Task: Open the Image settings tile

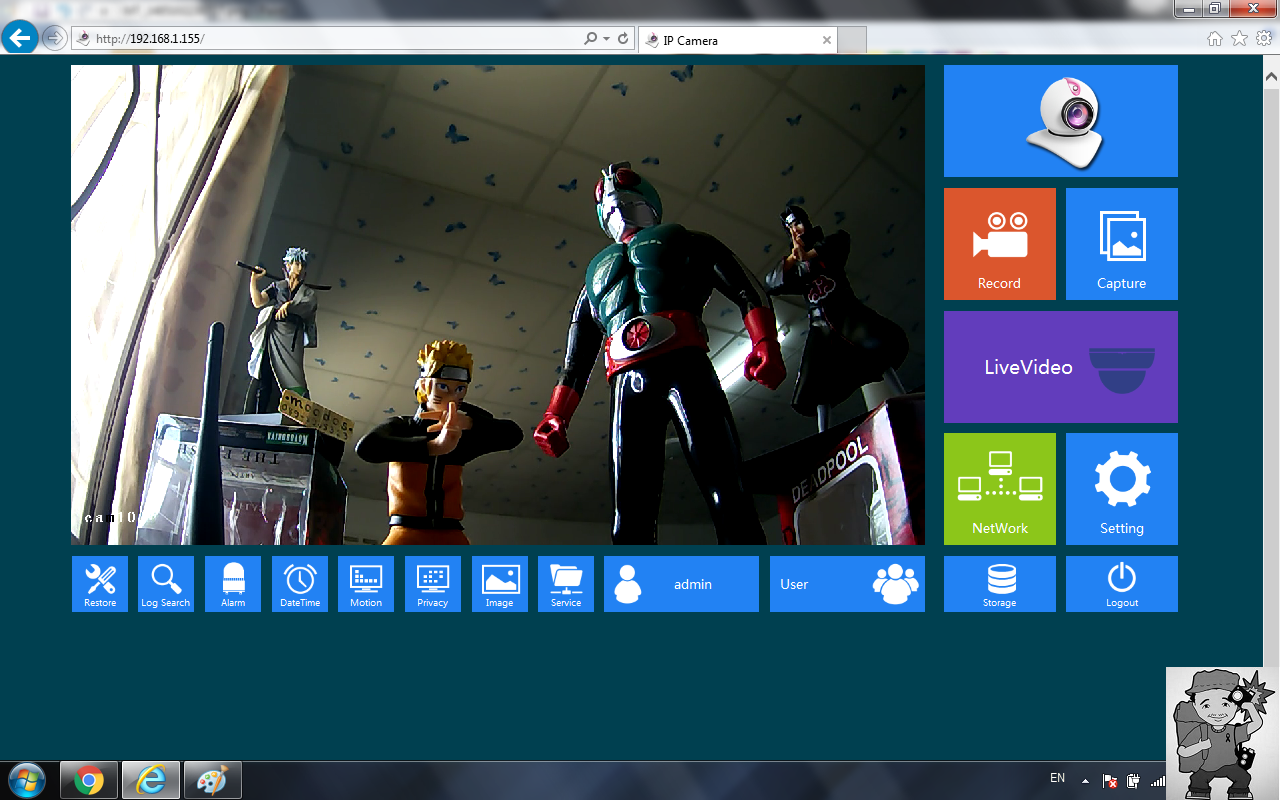Action: coord(500,584)
